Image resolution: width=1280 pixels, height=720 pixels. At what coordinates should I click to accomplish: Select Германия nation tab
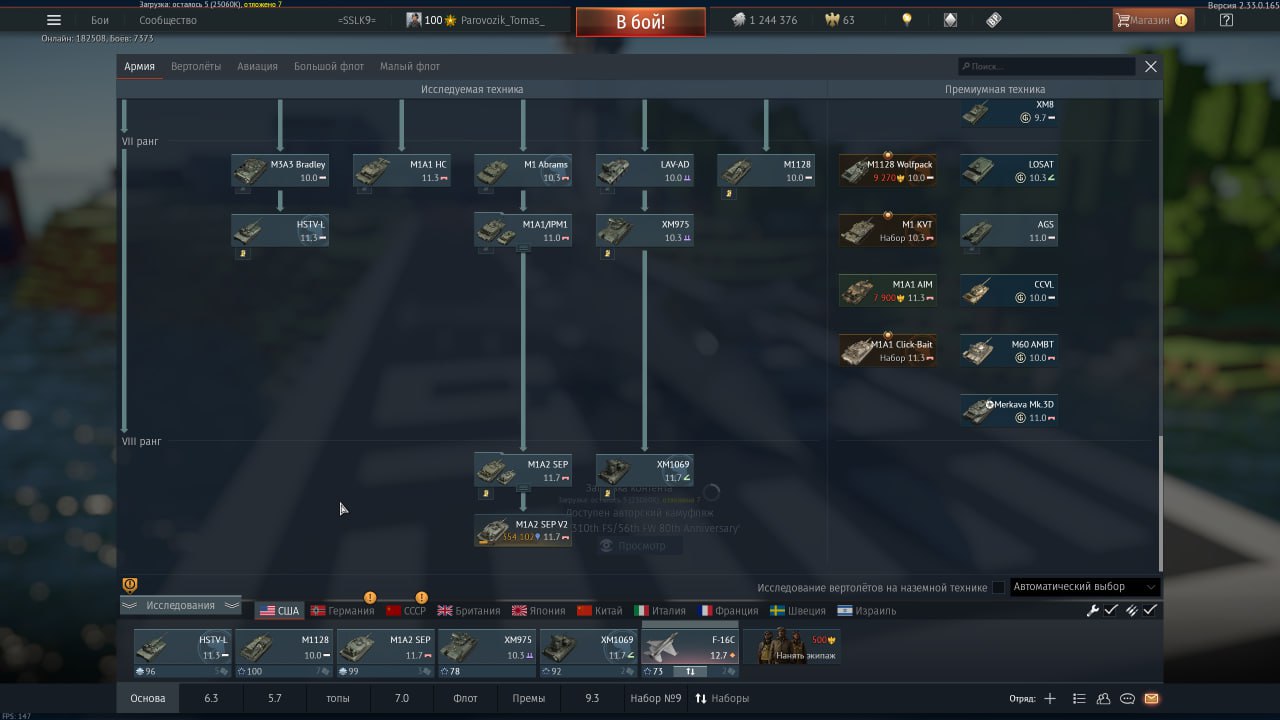tap(343, 610)
